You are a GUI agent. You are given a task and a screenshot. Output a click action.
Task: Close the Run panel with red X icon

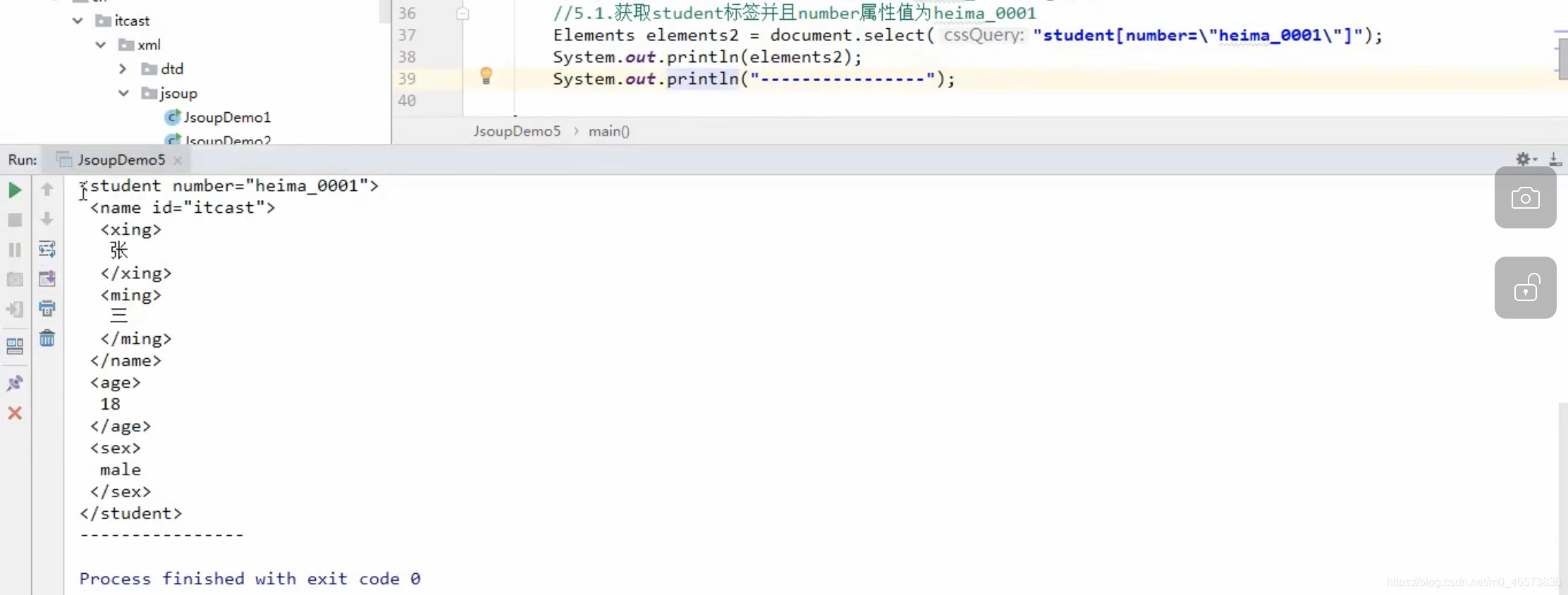pos(15,413)
